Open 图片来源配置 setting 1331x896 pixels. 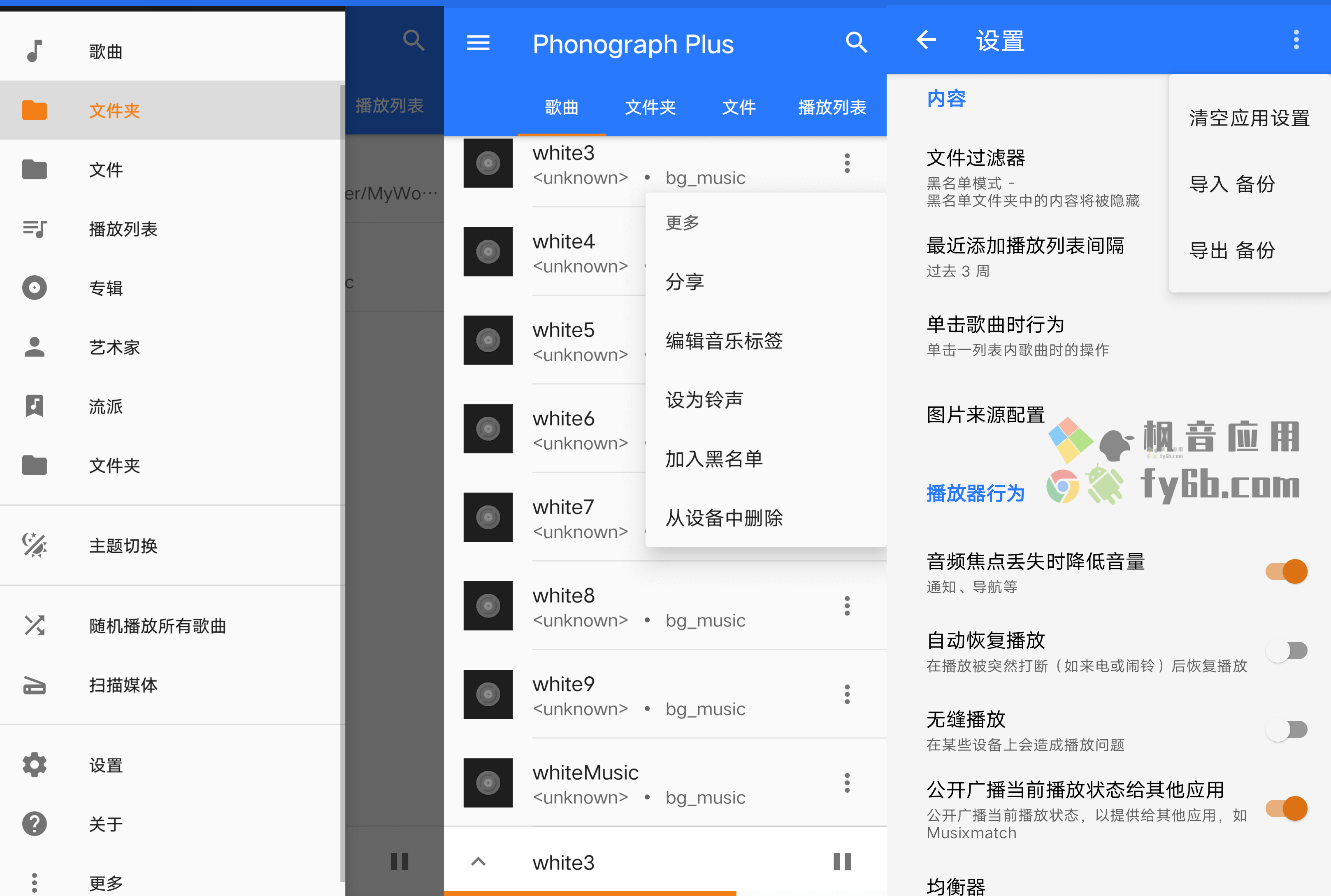pos(985,415)
